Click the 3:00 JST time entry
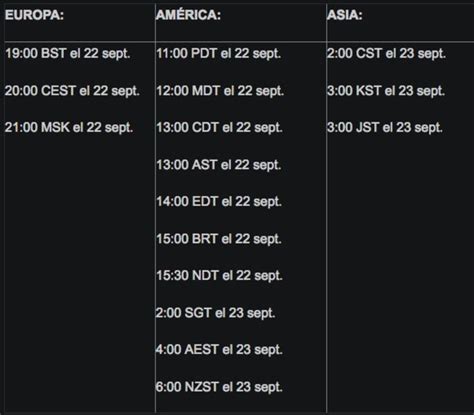474x415 pixels. (x=385, y=128)
